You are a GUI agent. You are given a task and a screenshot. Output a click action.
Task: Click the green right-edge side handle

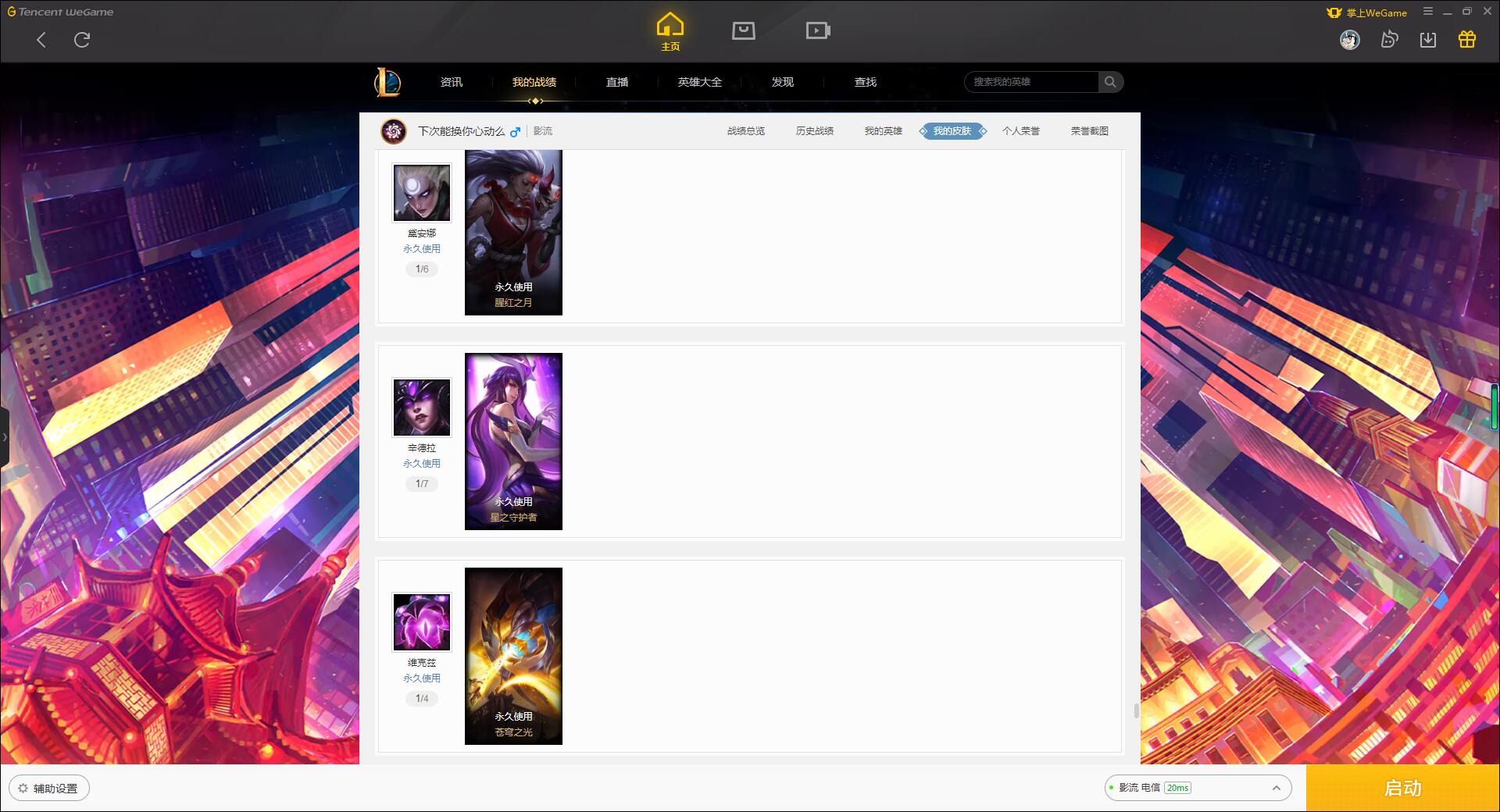pyautogui.click(x=1495, y=406)
